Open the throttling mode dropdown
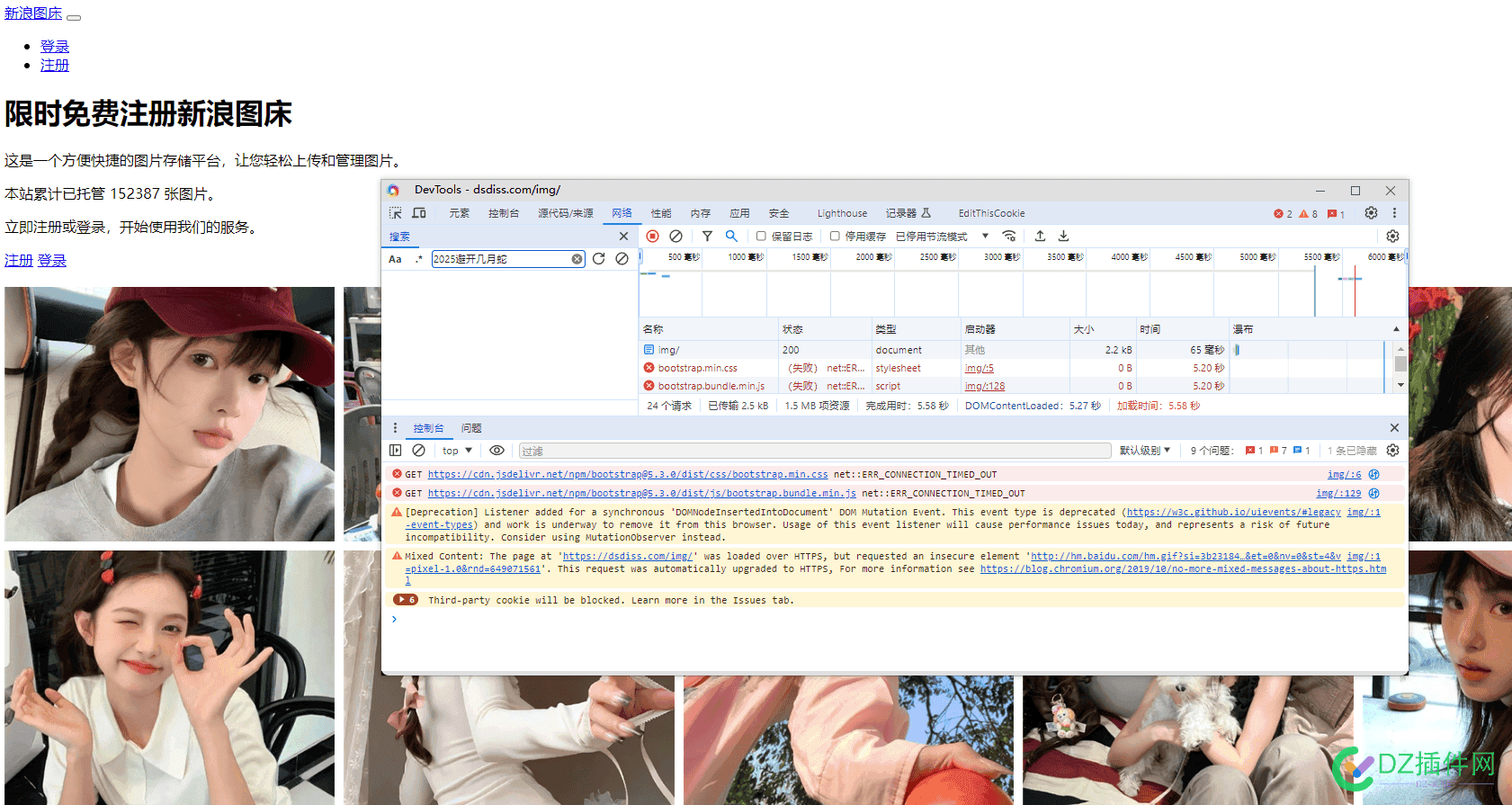The width and height of the screenshot is (1512, 805). point(942,237)
